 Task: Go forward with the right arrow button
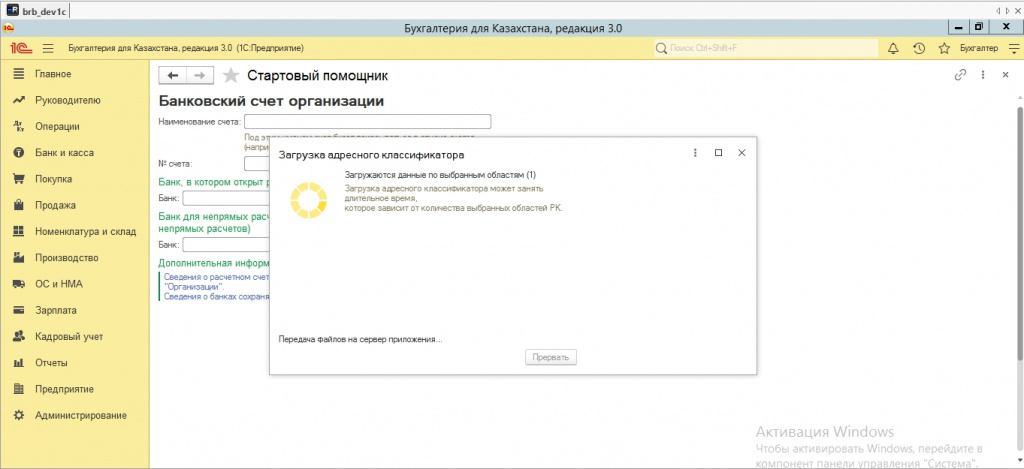tap(200, 76)
